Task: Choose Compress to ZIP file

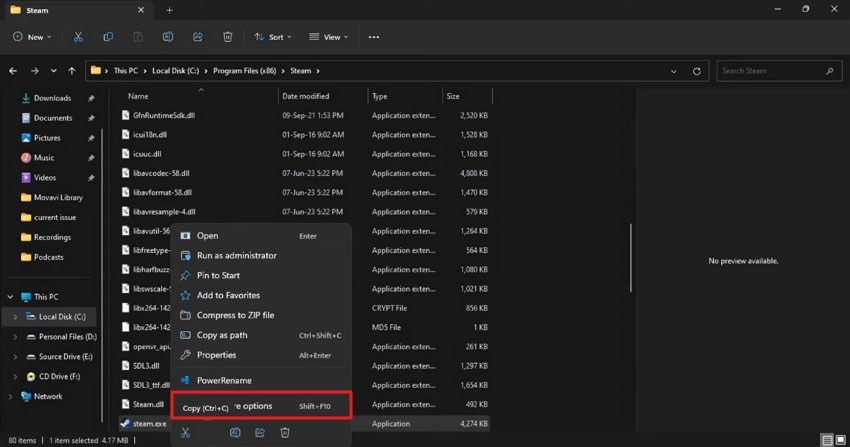Action: (x=261, y=315)
